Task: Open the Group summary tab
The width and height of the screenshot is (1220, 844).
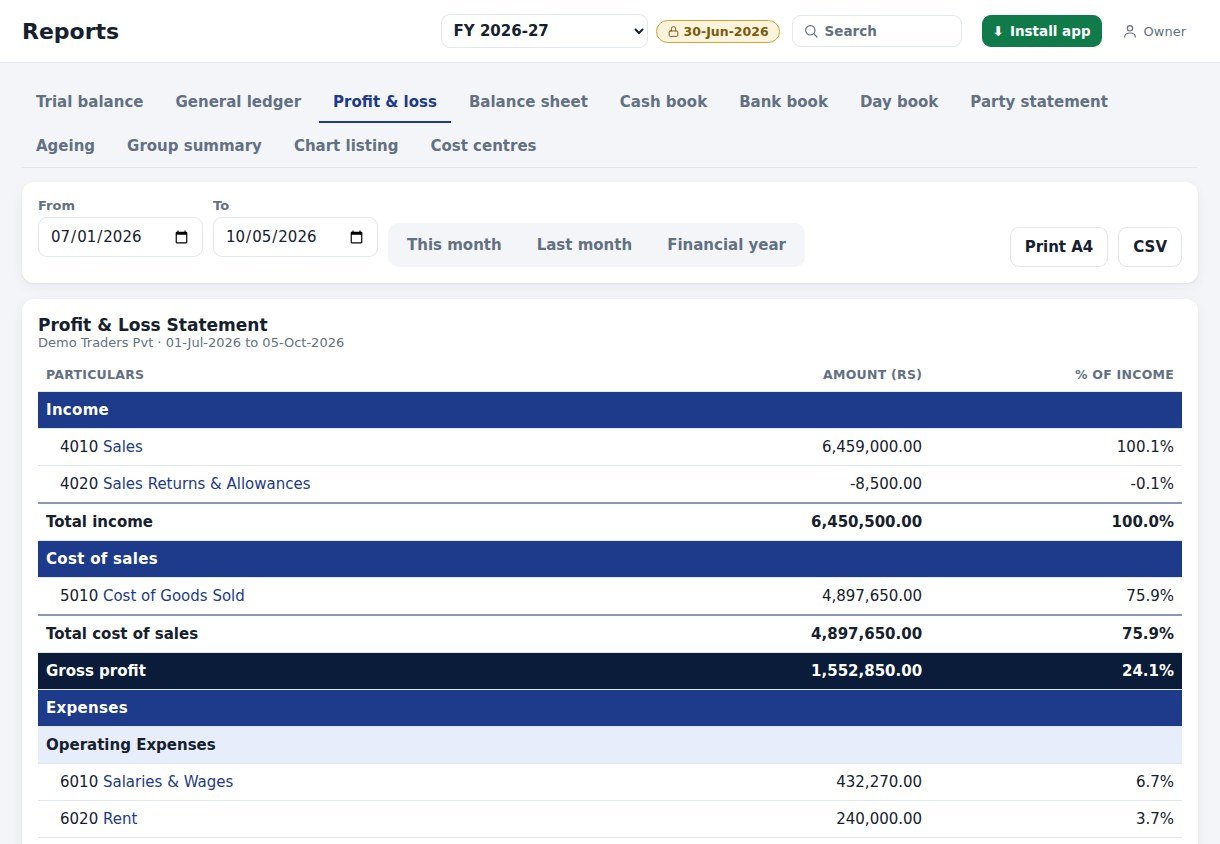Action: (194, 145)
